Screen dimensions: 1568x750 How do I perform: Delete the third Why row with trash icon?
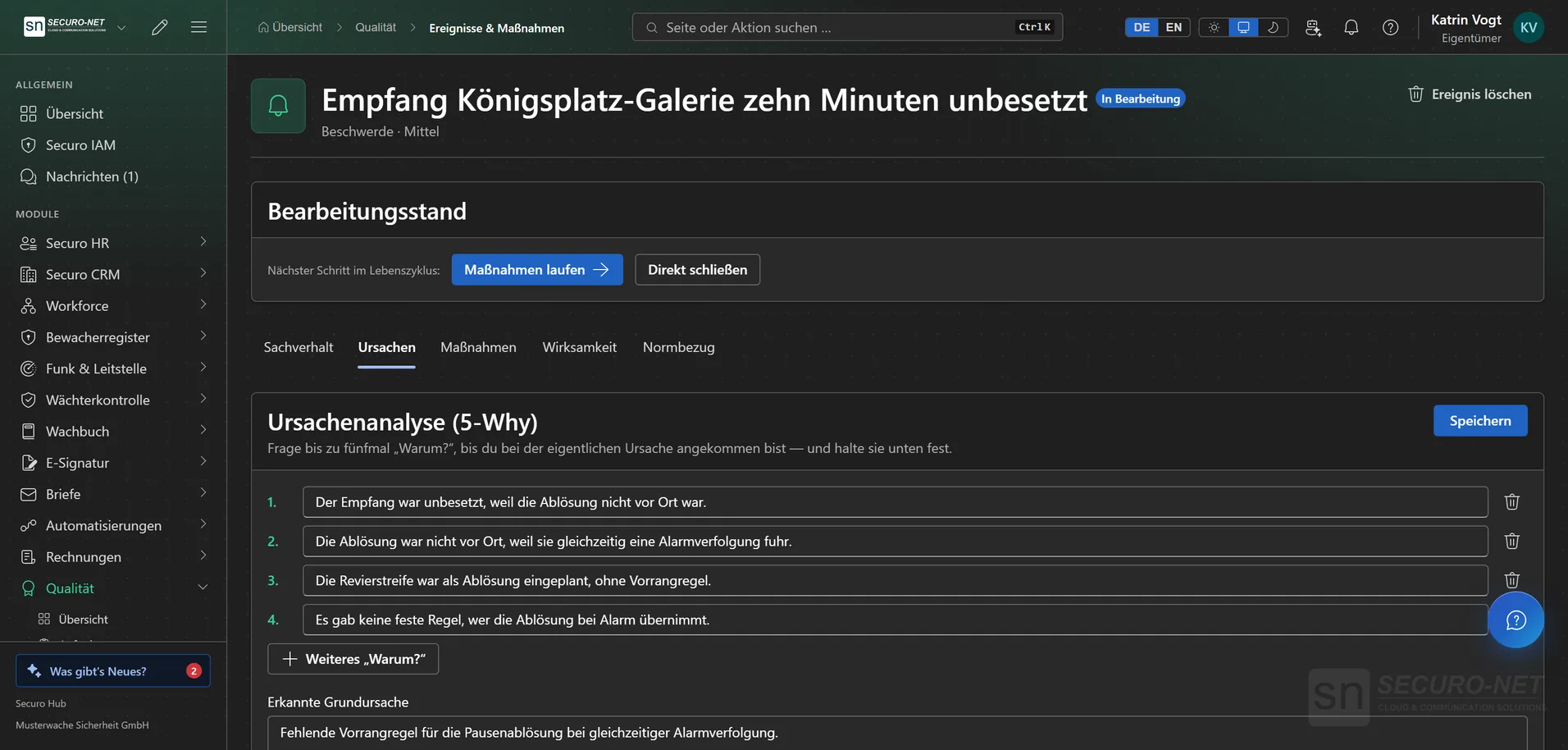[x=1512, y=580]
